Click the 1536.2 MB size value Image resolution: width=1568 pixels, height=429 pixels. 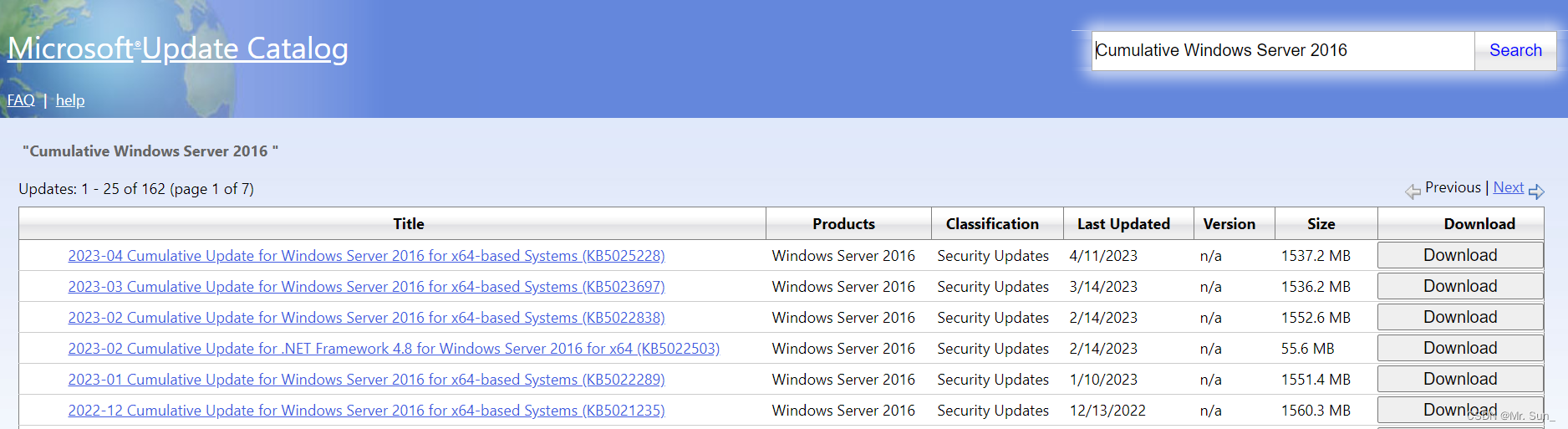tap(1316, 287)
